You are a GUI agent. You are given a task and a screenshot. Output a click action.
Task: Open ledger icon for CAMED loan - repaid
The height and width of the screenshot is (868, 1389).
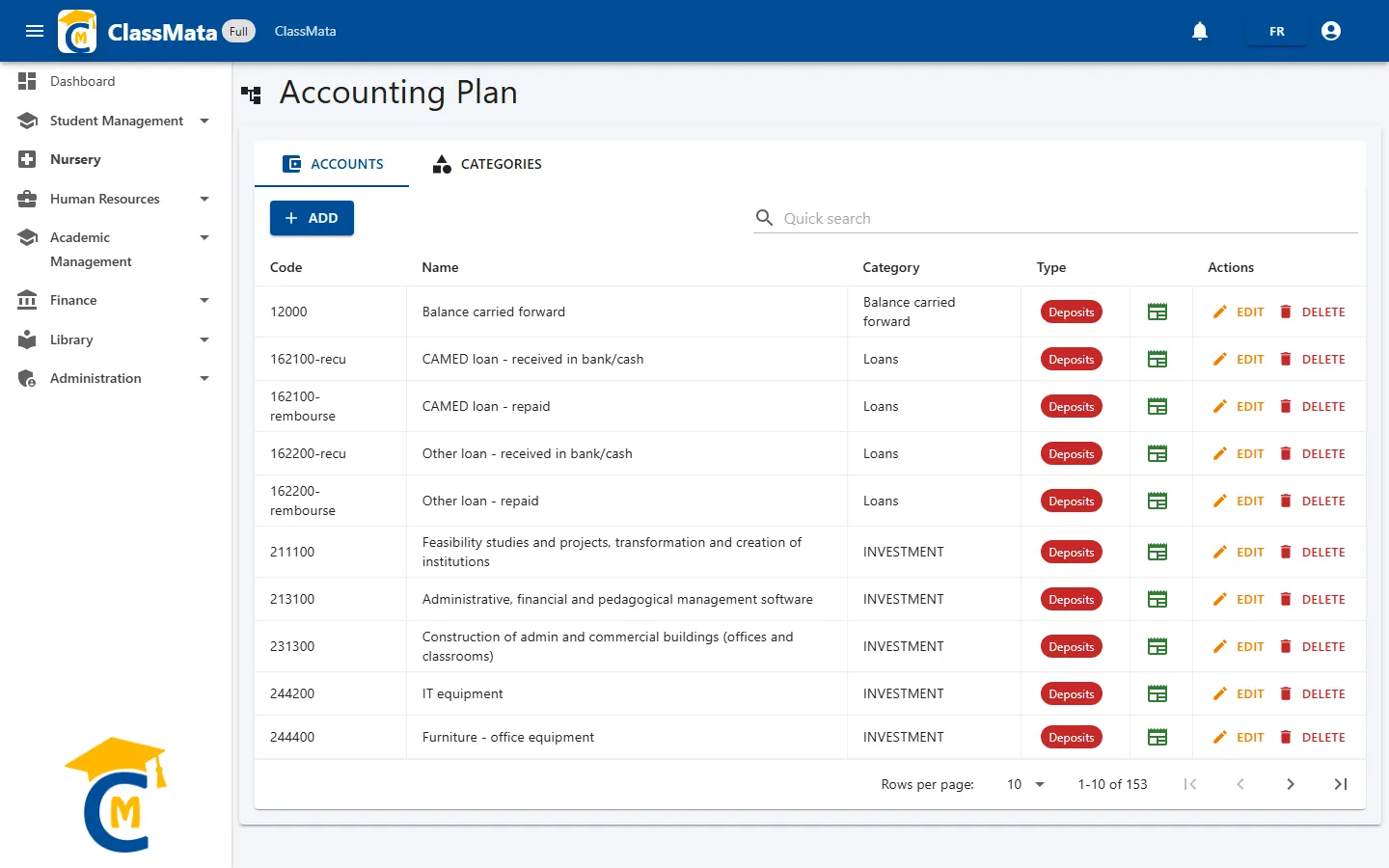pyautogui.click(x=1157, y=406)
